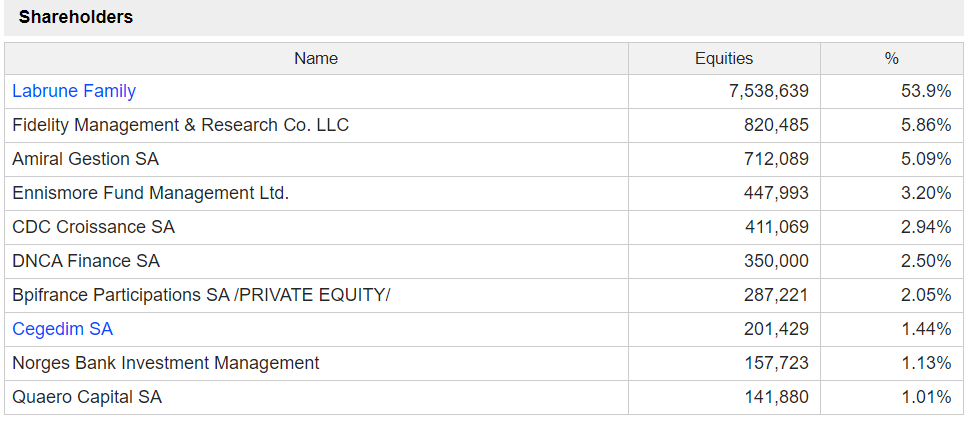
Task: Click the Name column header
Action: coord(316,59)
